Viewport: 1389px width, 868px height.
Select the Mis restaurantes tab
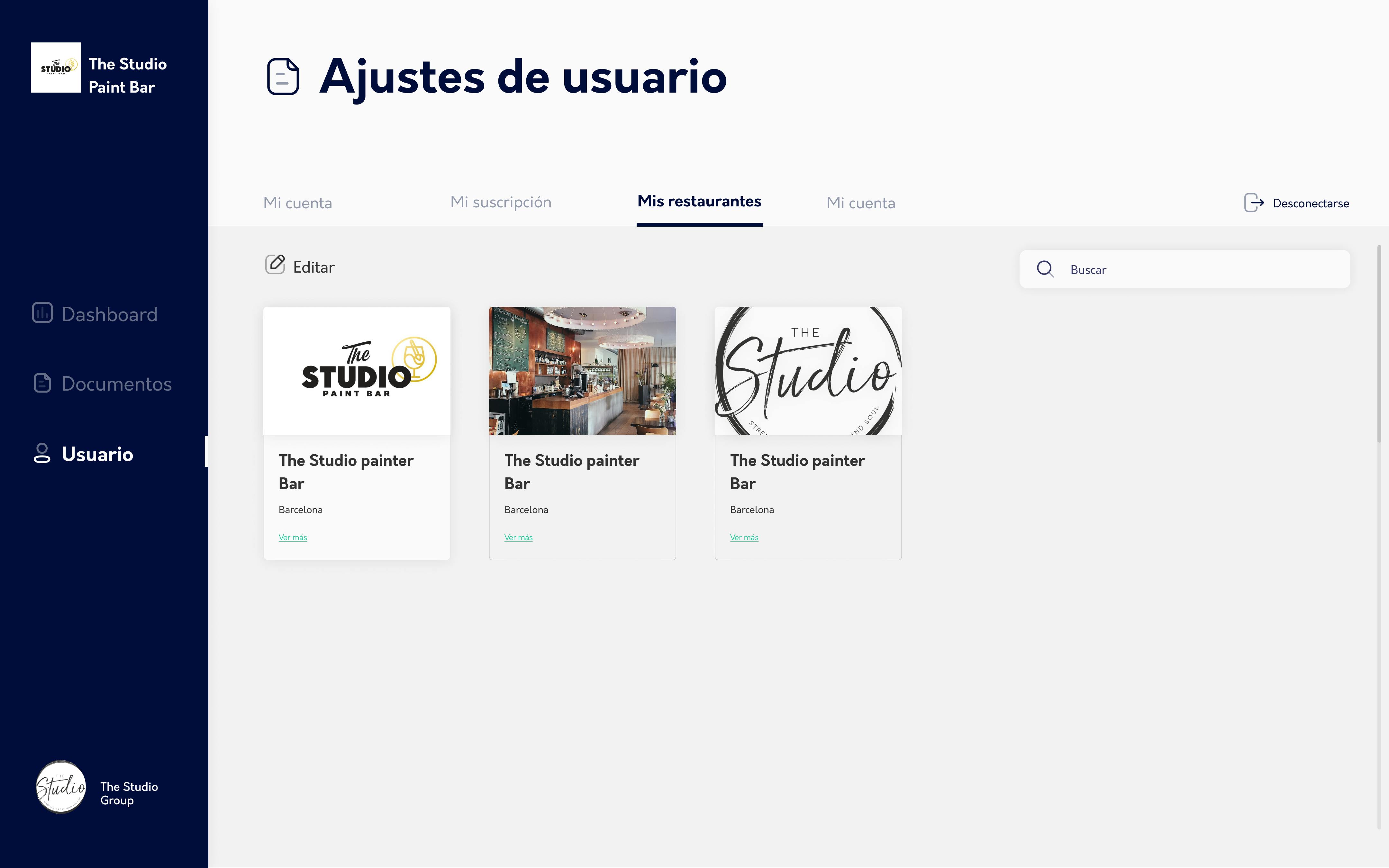(699, 201)
